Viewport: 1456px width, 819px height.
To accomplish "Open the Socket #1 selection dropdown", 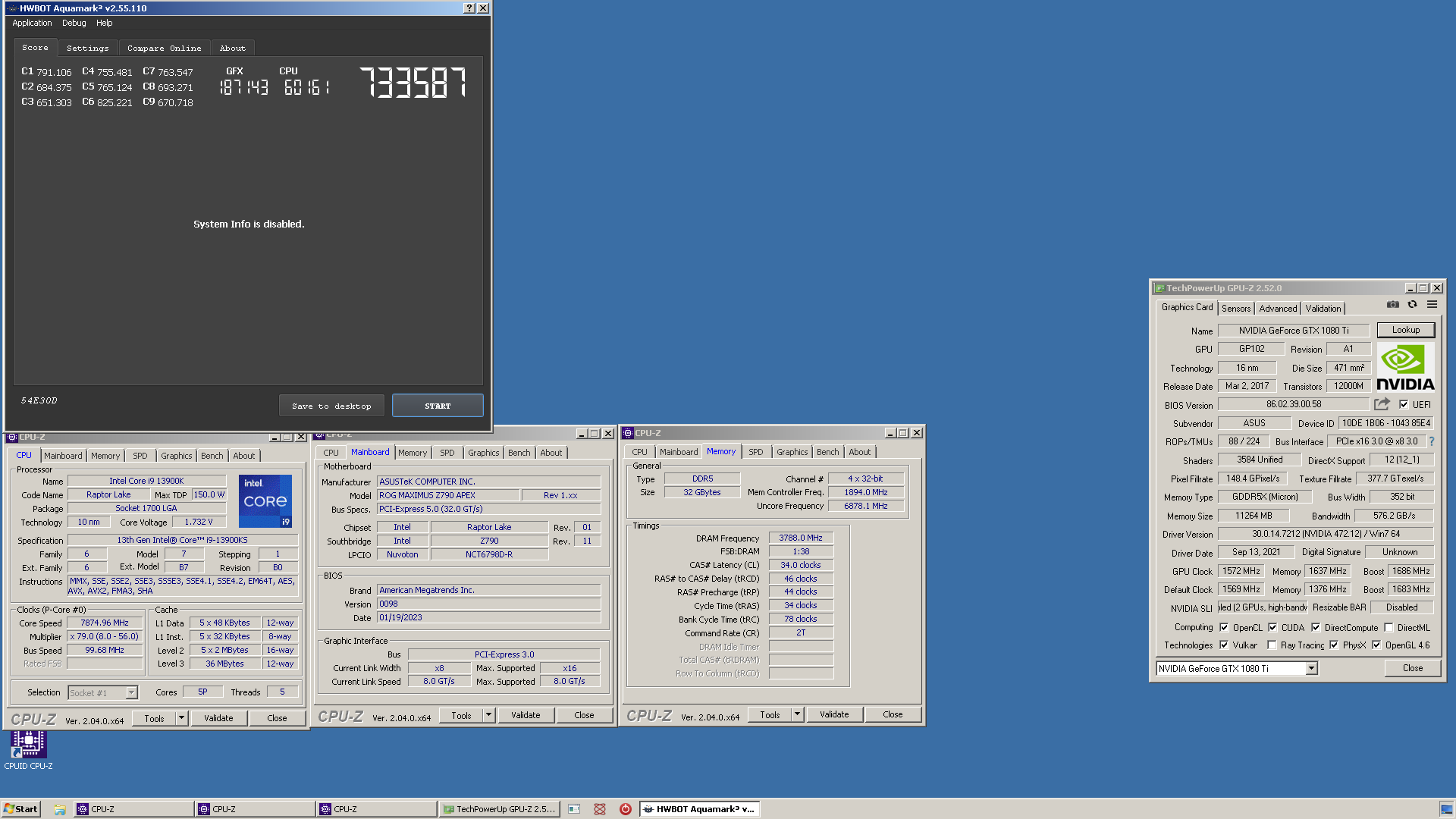I will tap(131, 693).
